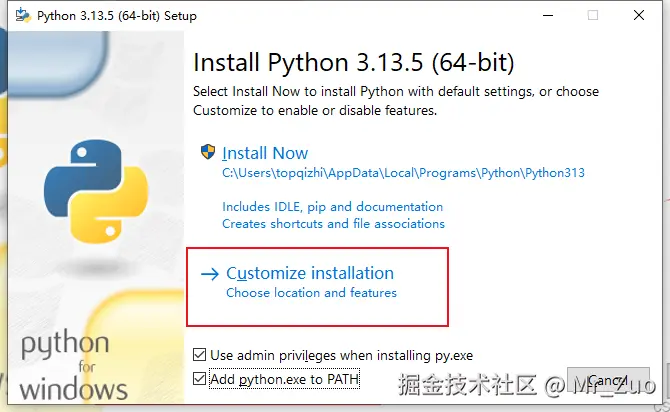This screenshot has width=670, height=412.
Task: Click the "Choose location and features" subtitle
Action: tap(311, 293)
